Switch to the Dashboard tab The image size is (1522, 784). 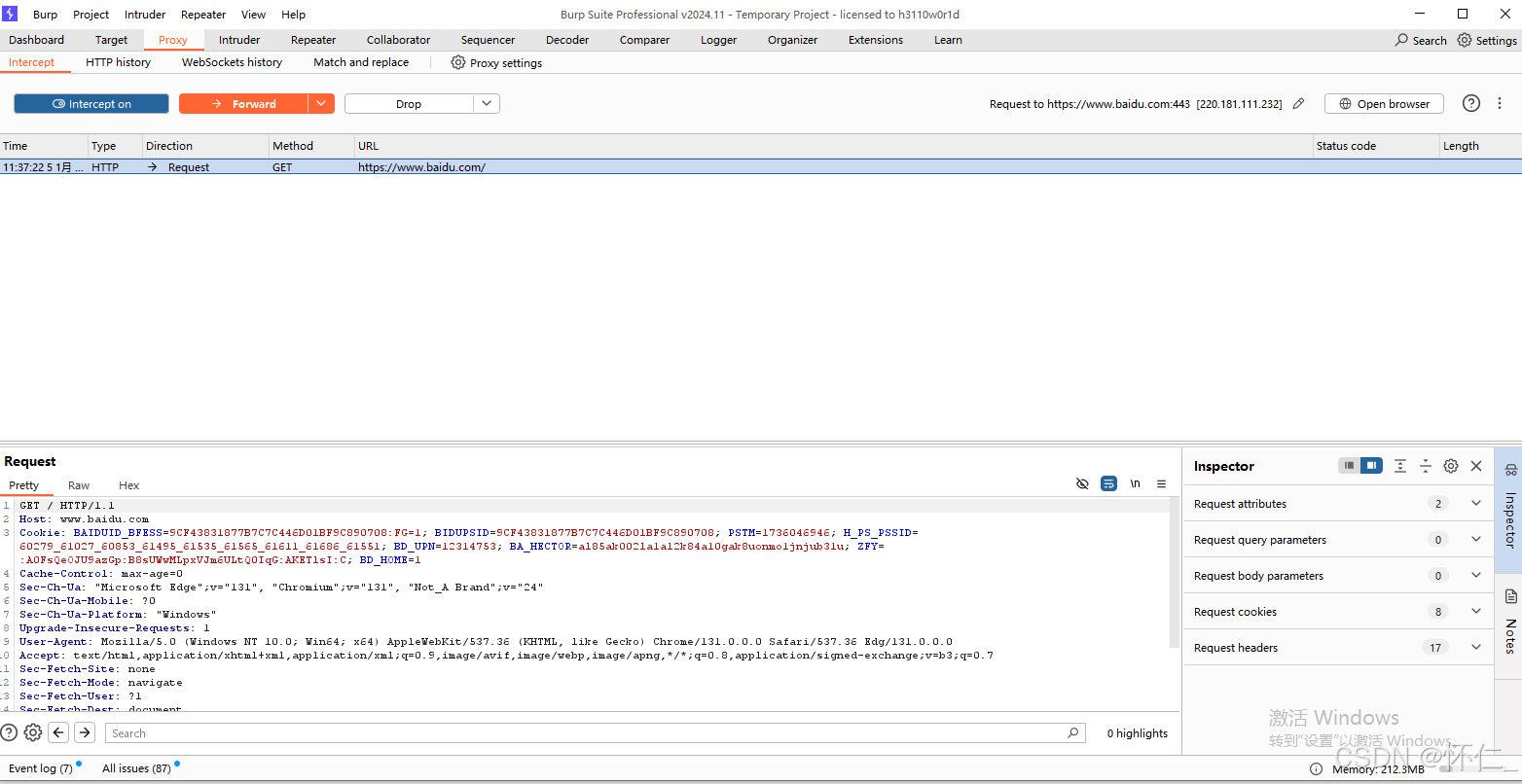[37, 40]
